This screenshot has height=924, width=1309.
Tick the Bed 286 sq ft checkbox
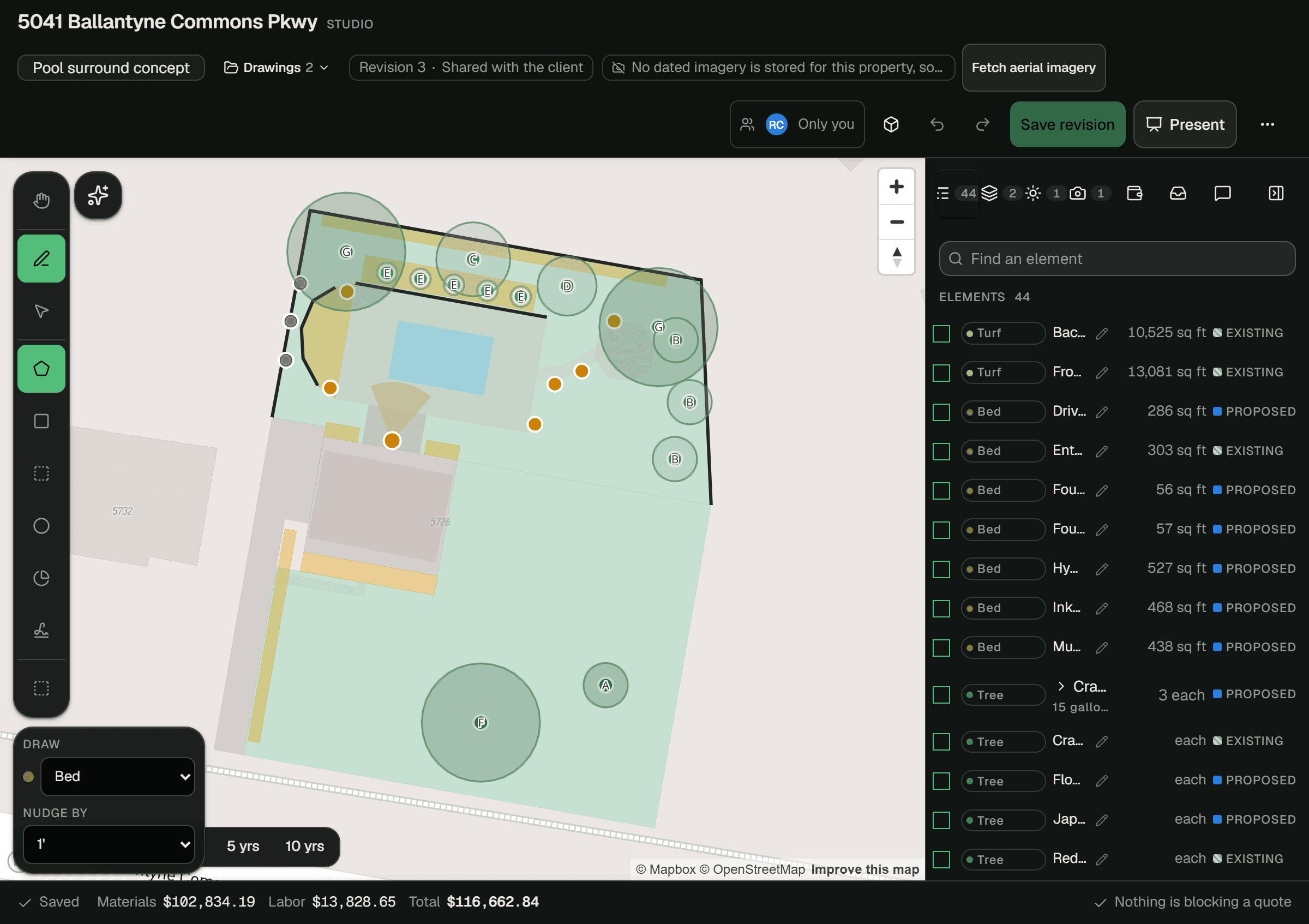(x=941, y=412)
